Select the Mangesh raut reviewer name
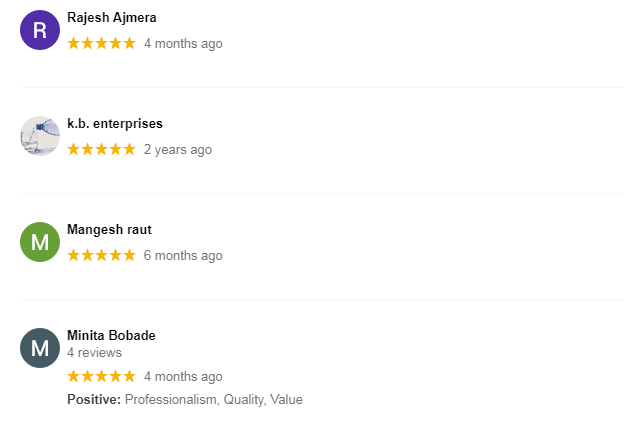Viewport: 624px width, 421px height. [x=109, y=230]
